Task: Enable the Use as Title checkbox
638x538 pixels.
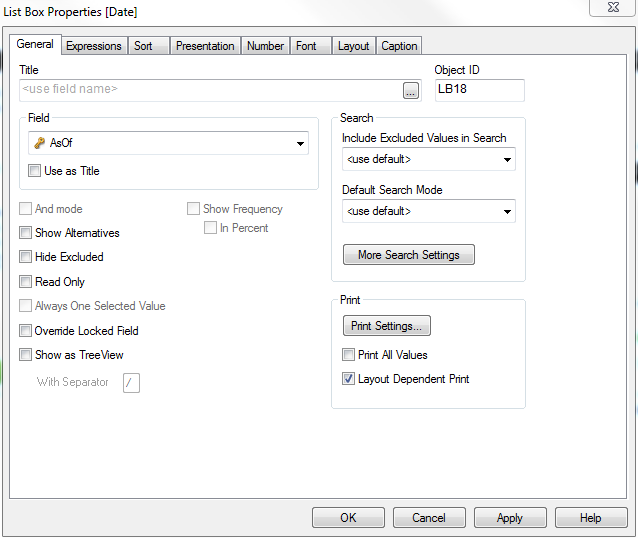Action: 35,171
